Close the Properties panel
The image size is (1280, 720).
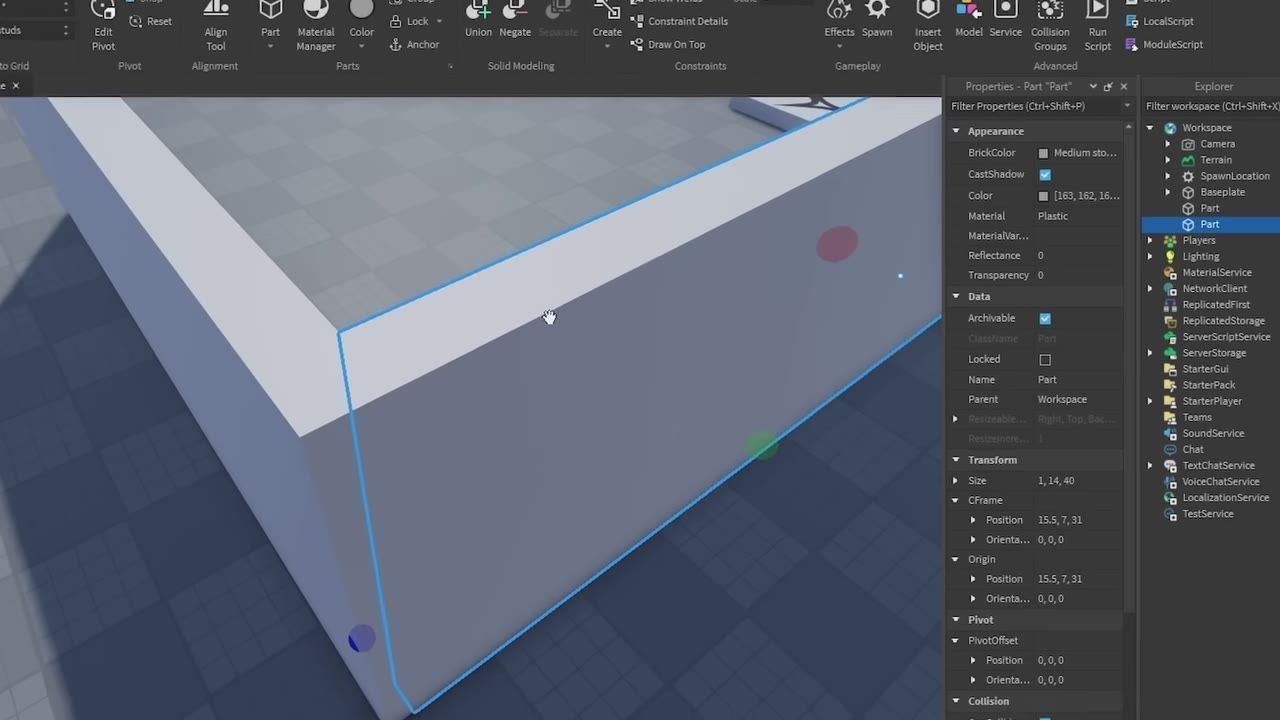(1123, 86)
